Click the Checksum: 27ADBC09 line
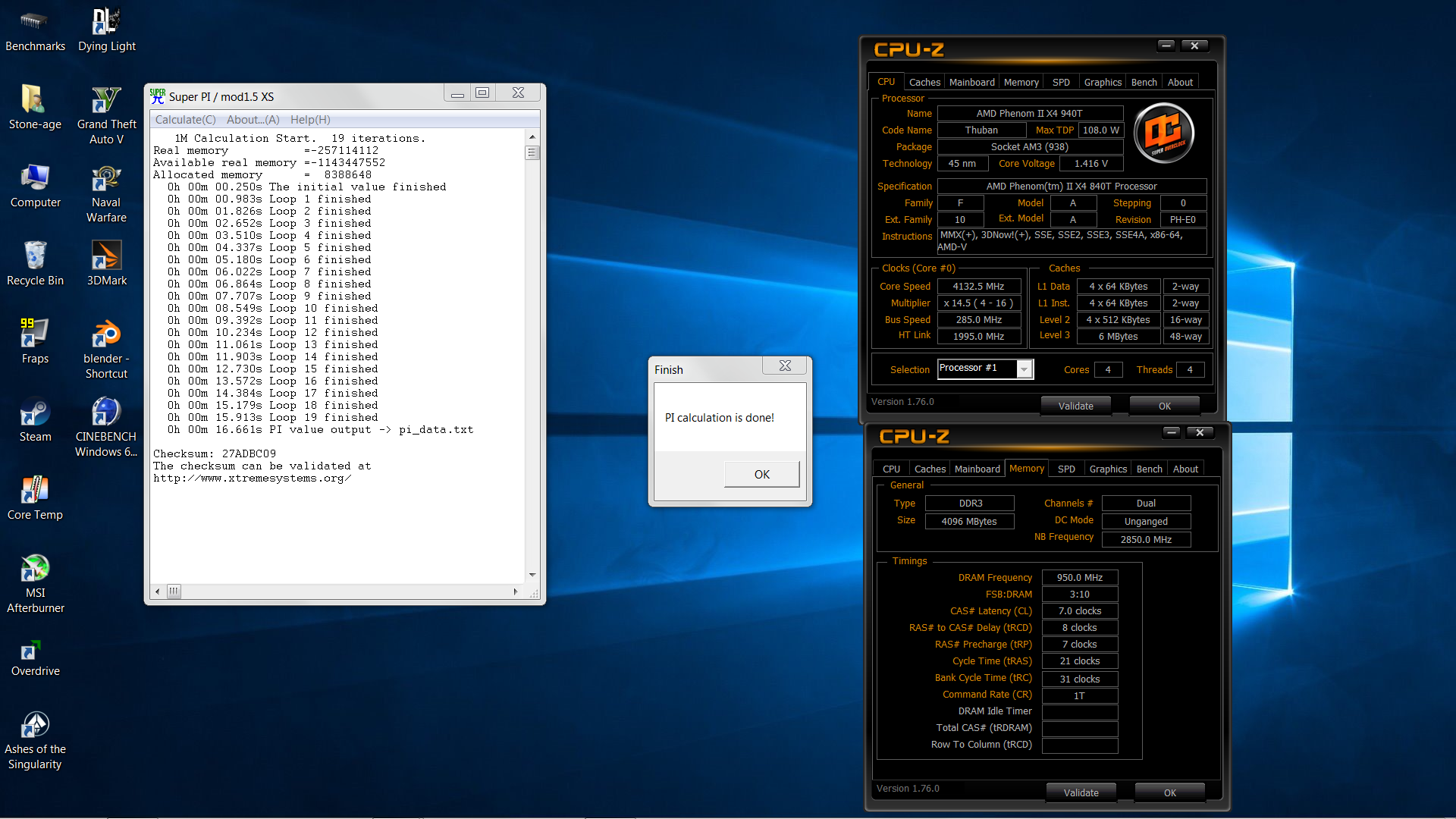1456x819 pixels. (215, 453)
